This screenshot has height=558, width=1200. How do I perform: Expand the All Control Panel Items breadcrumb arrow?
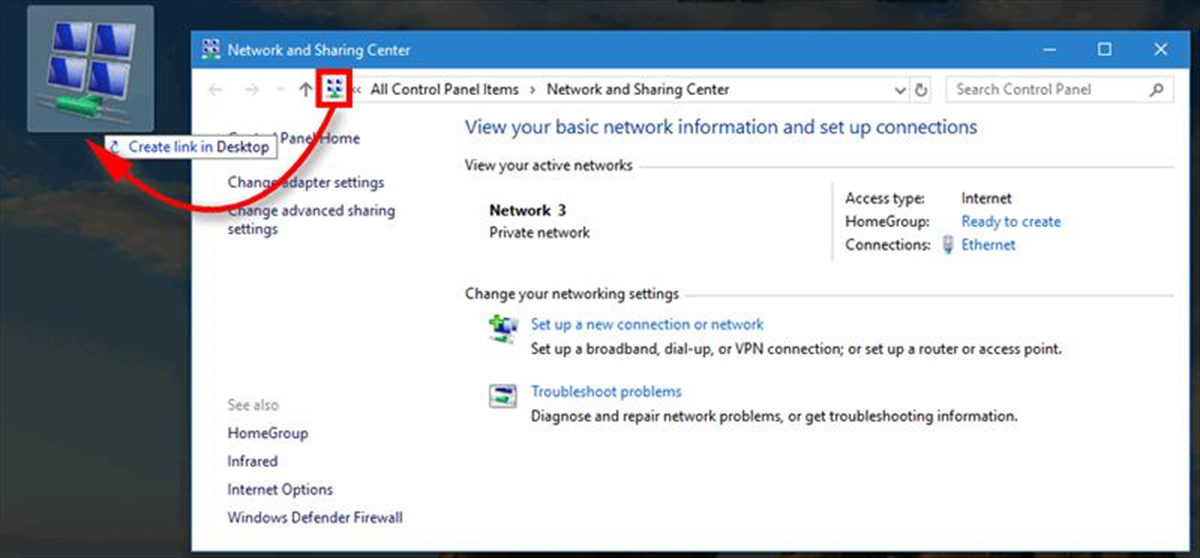tap(533, 89)
